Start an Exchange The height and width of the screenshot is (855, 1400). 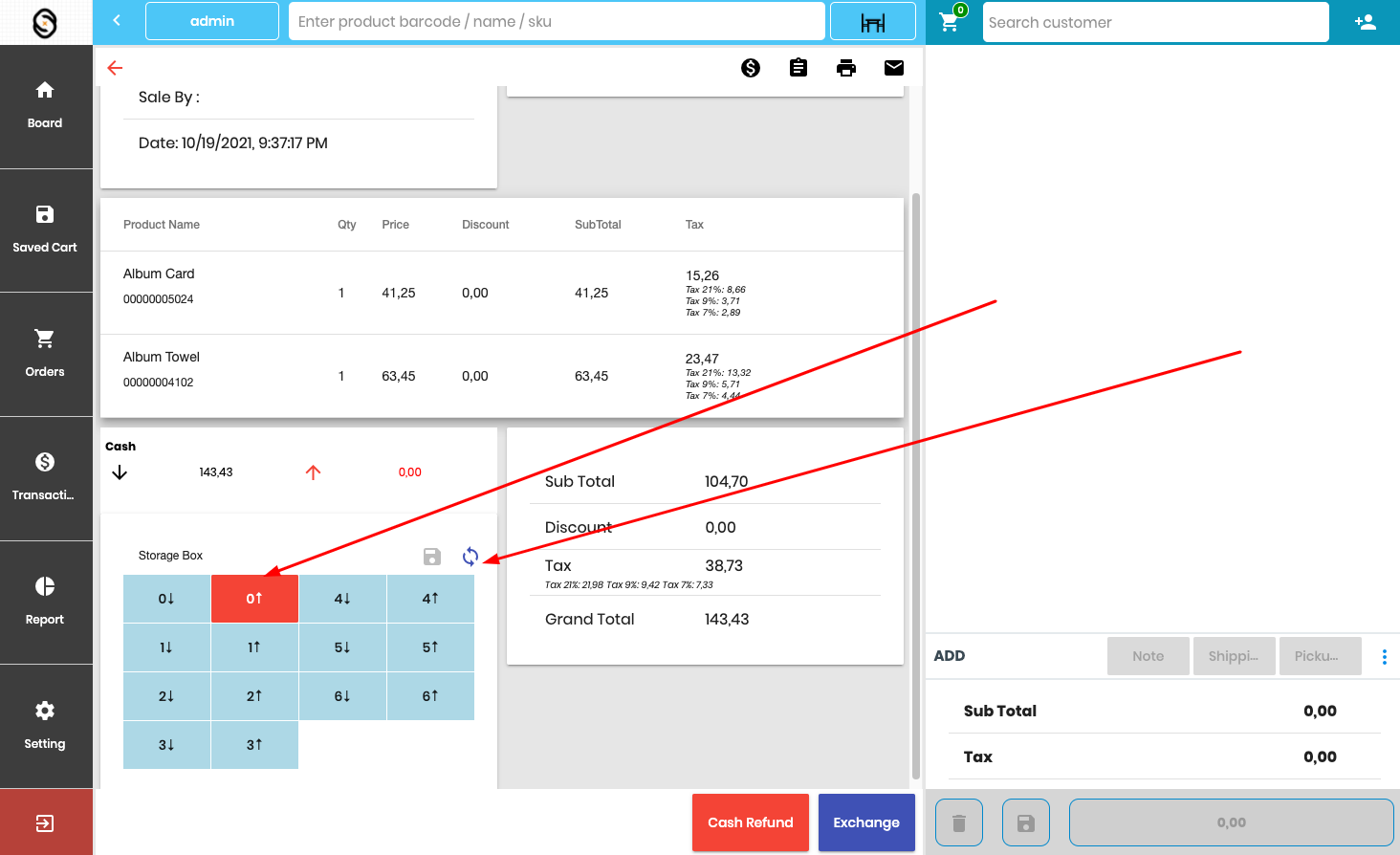pyautogui.click(x=866, y=822)
